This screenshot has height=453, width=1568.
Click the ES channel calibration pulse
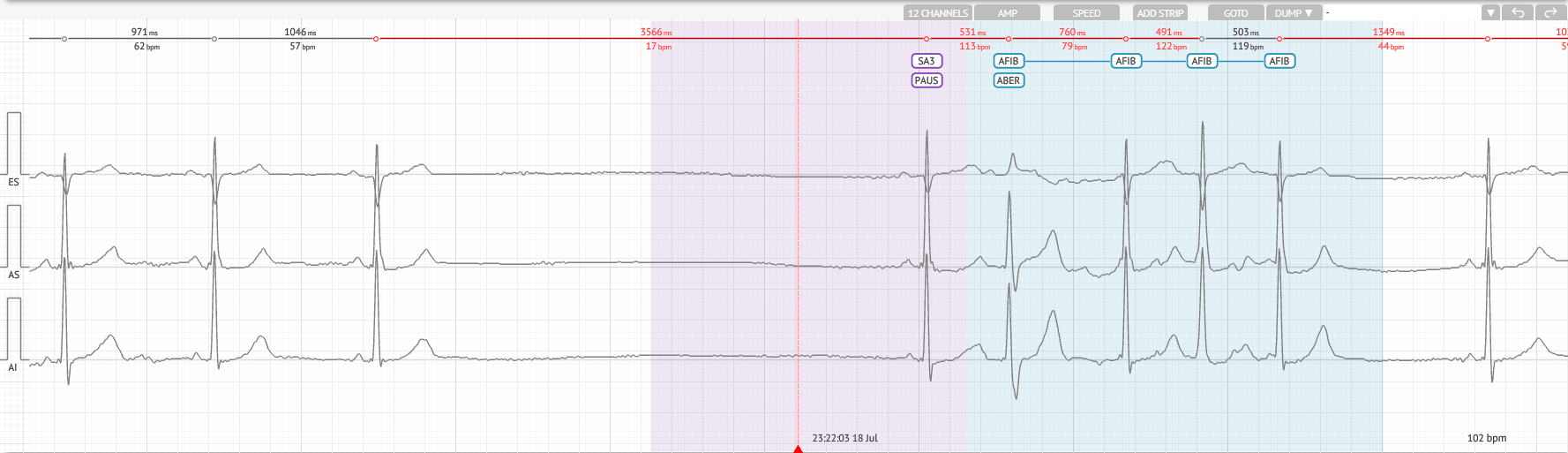[x=14, y=141]
